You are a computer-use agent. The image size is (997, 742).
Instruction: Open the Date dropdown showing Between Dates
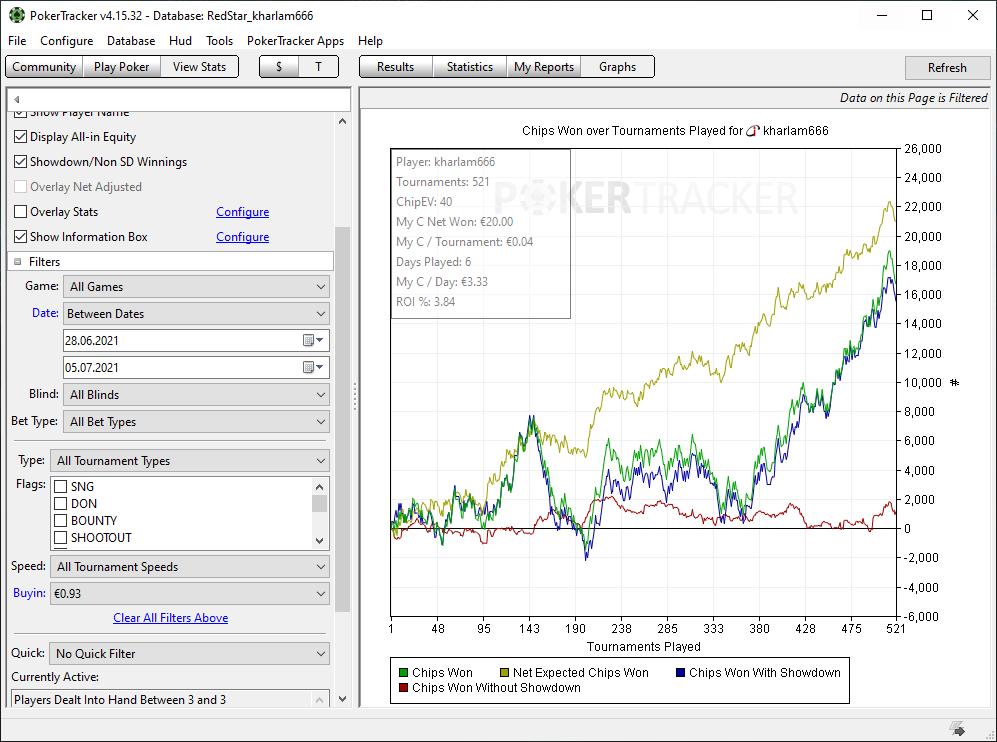click(196, 313)
